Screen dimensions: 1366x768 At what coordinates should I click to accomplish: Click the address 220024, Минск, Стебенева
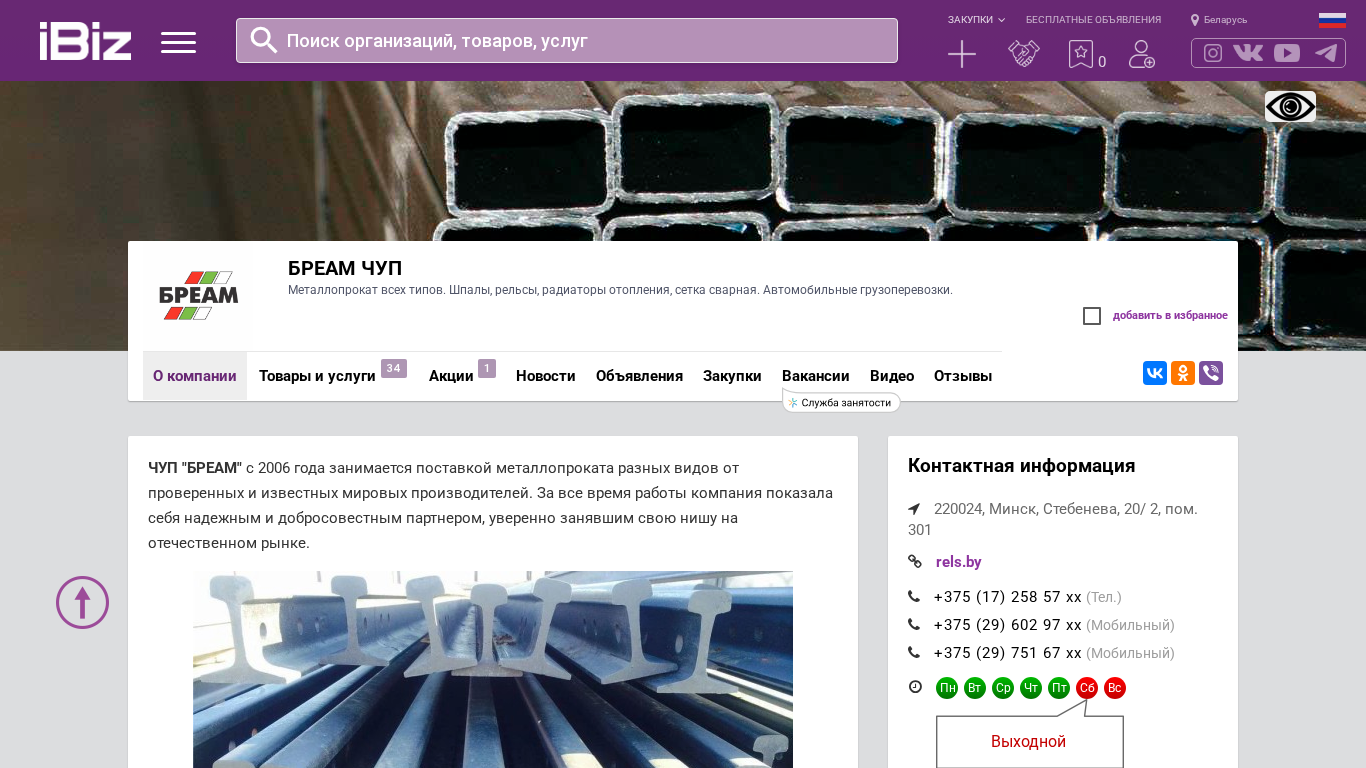[1053, 519]
